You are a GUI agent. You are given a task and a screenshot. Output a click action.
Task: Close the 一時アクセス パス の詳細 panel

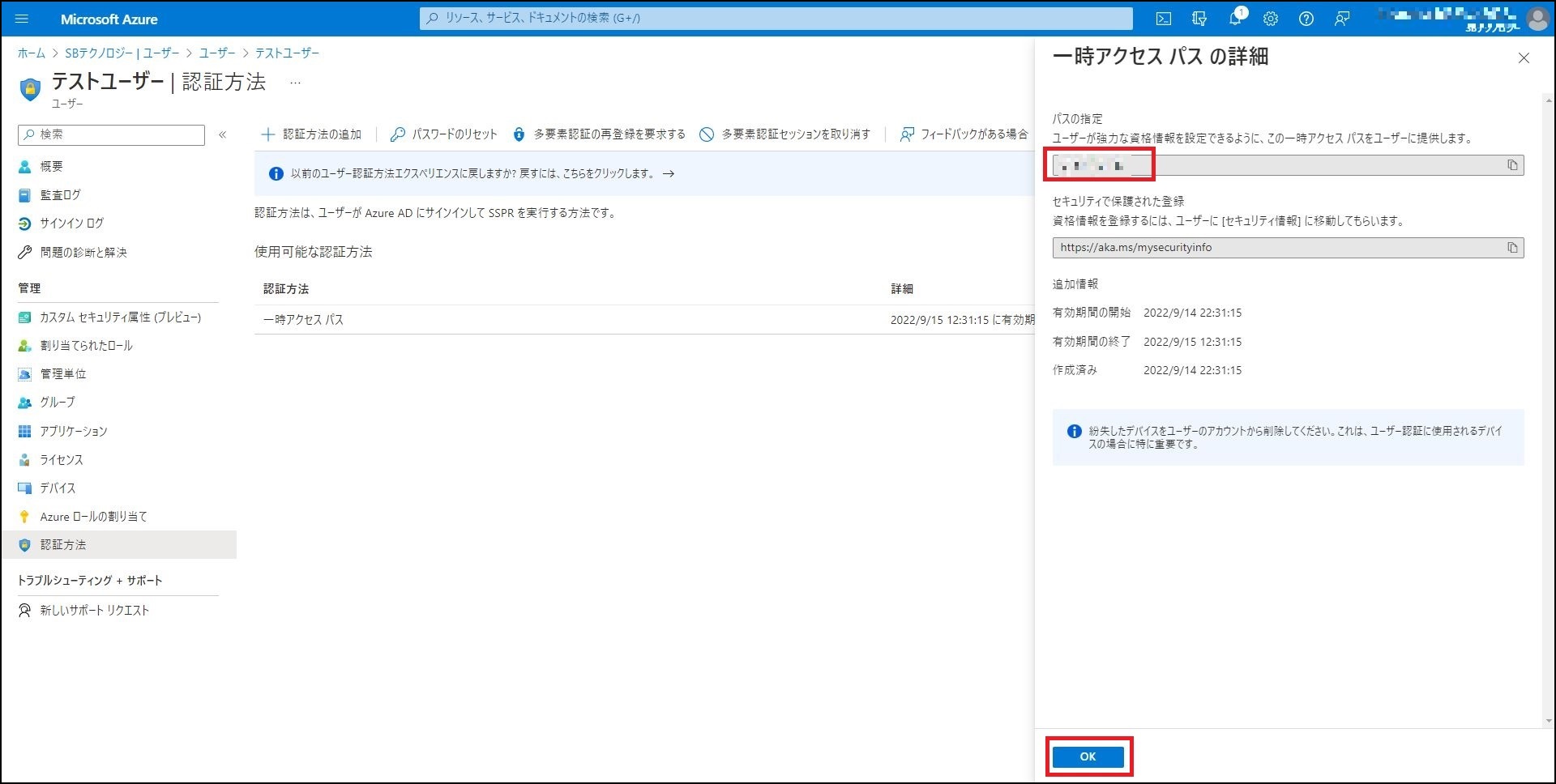tap(1524, 58)
